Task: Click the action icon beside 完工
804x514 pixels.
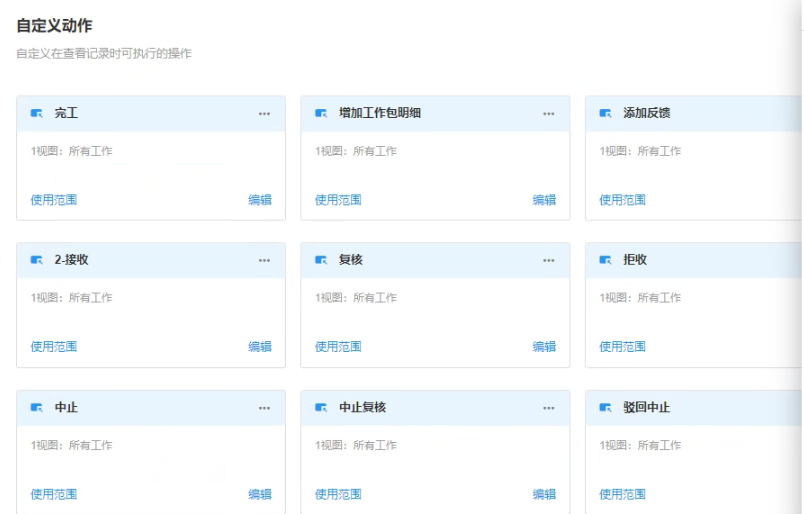Action: (x=37, y=114)
